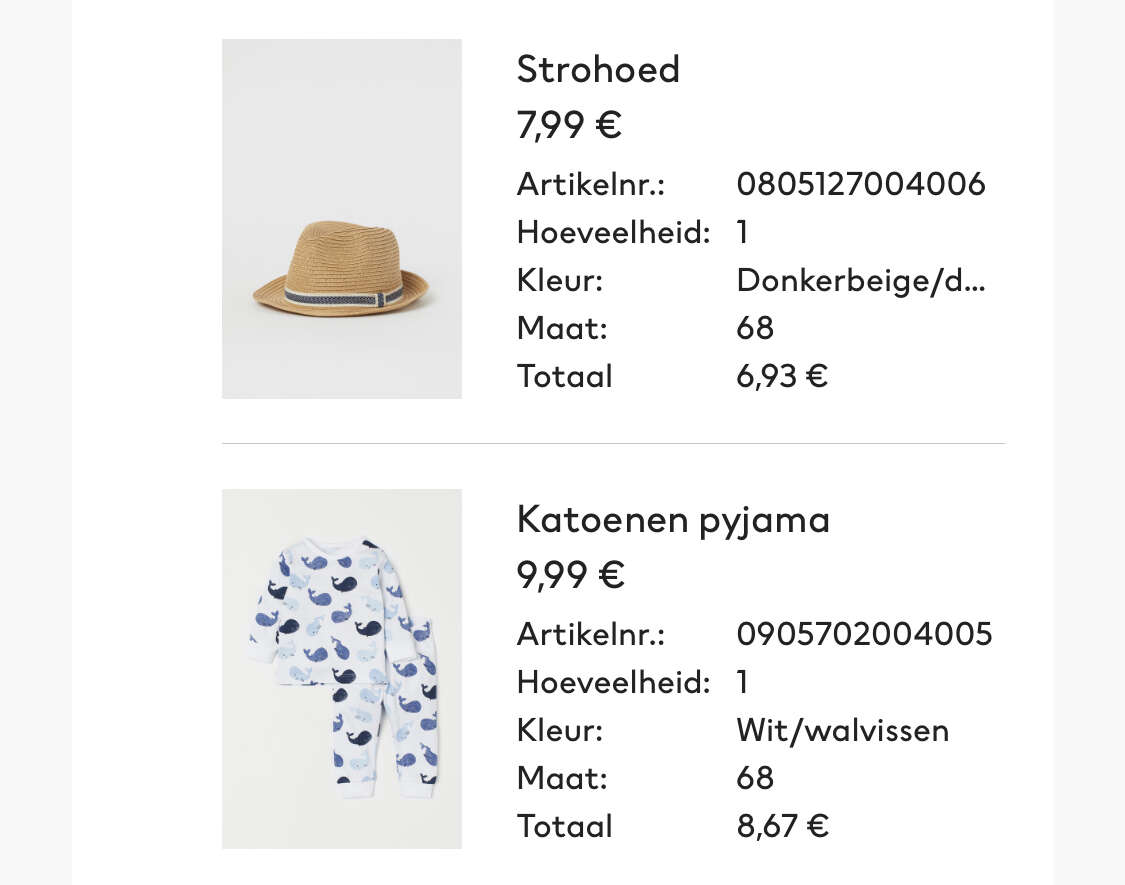Open the straw hat product image

[342, 219]
